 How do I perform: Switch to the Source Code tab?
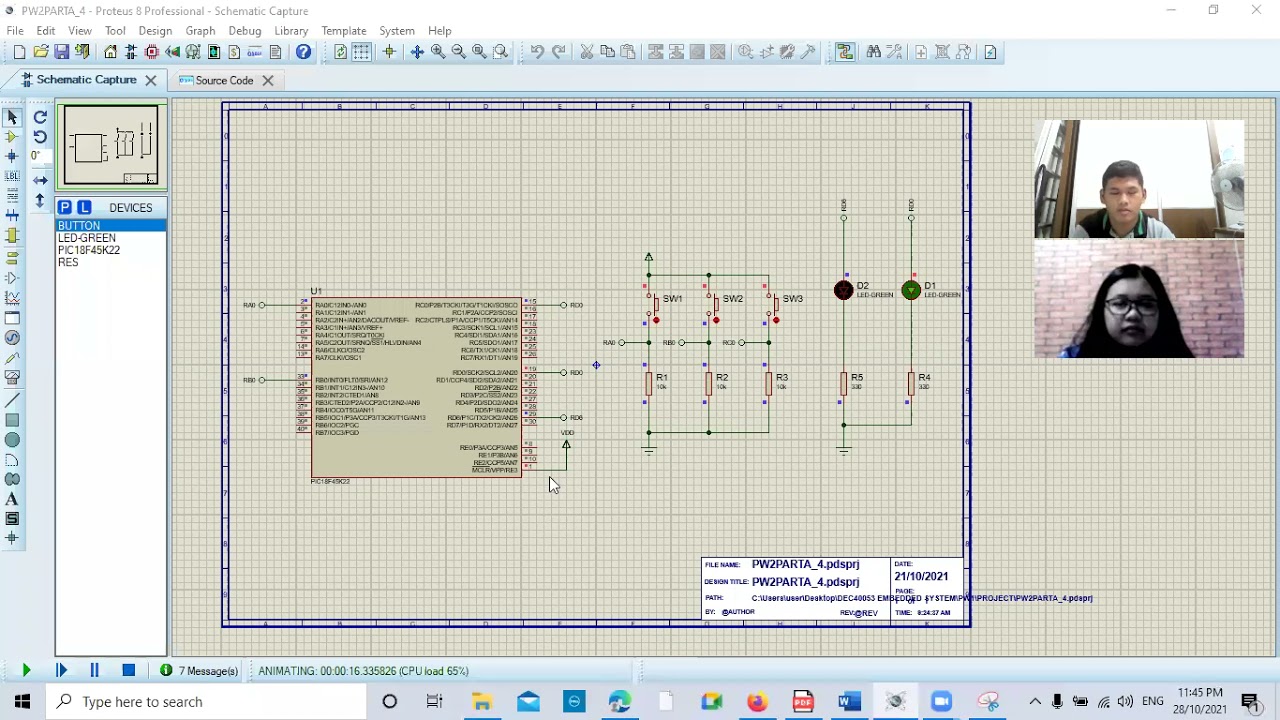coord(224,80)
